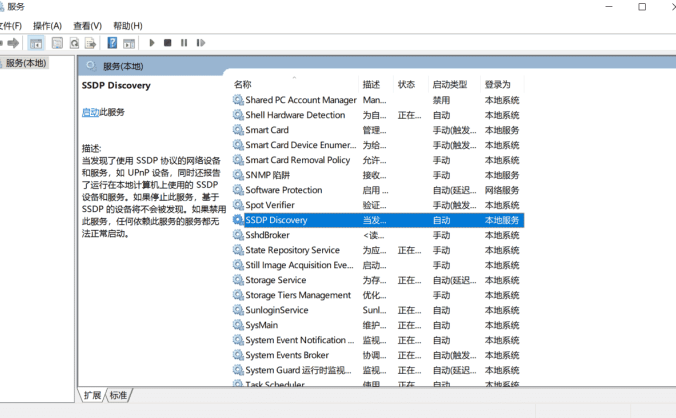
Task: Click gear icon beside SSDP Discovery row
Action: (238, 220)
